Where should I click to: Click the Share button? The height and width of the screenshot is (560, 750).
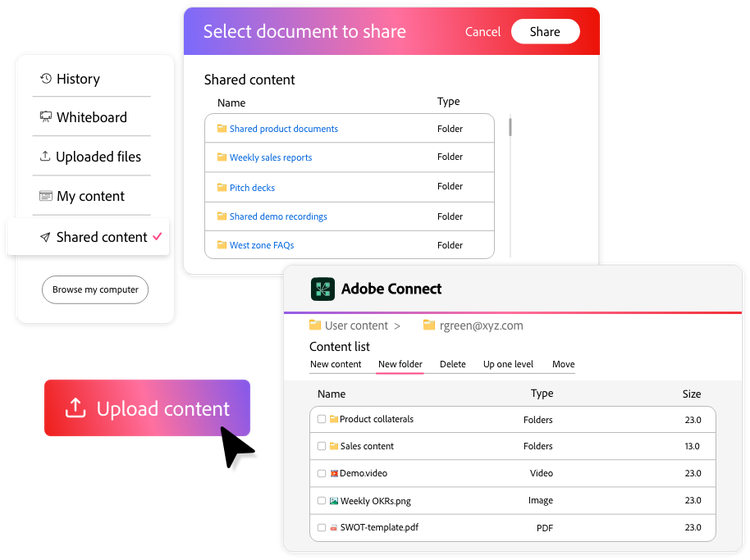point(545,32)
